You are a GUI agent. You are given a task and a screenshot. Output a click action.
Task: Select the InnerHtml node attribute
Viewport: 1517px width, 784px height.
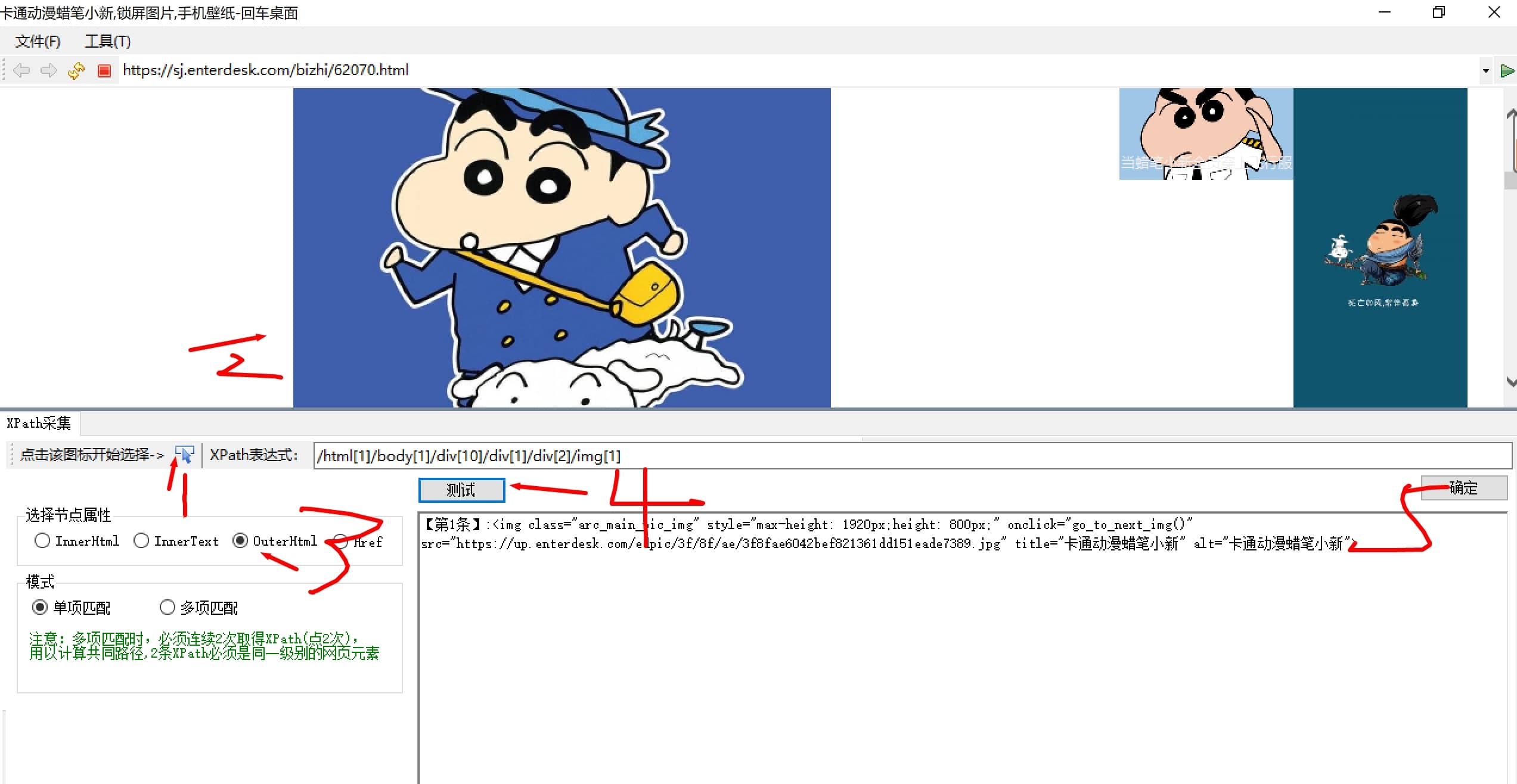(x=42, y=541)
